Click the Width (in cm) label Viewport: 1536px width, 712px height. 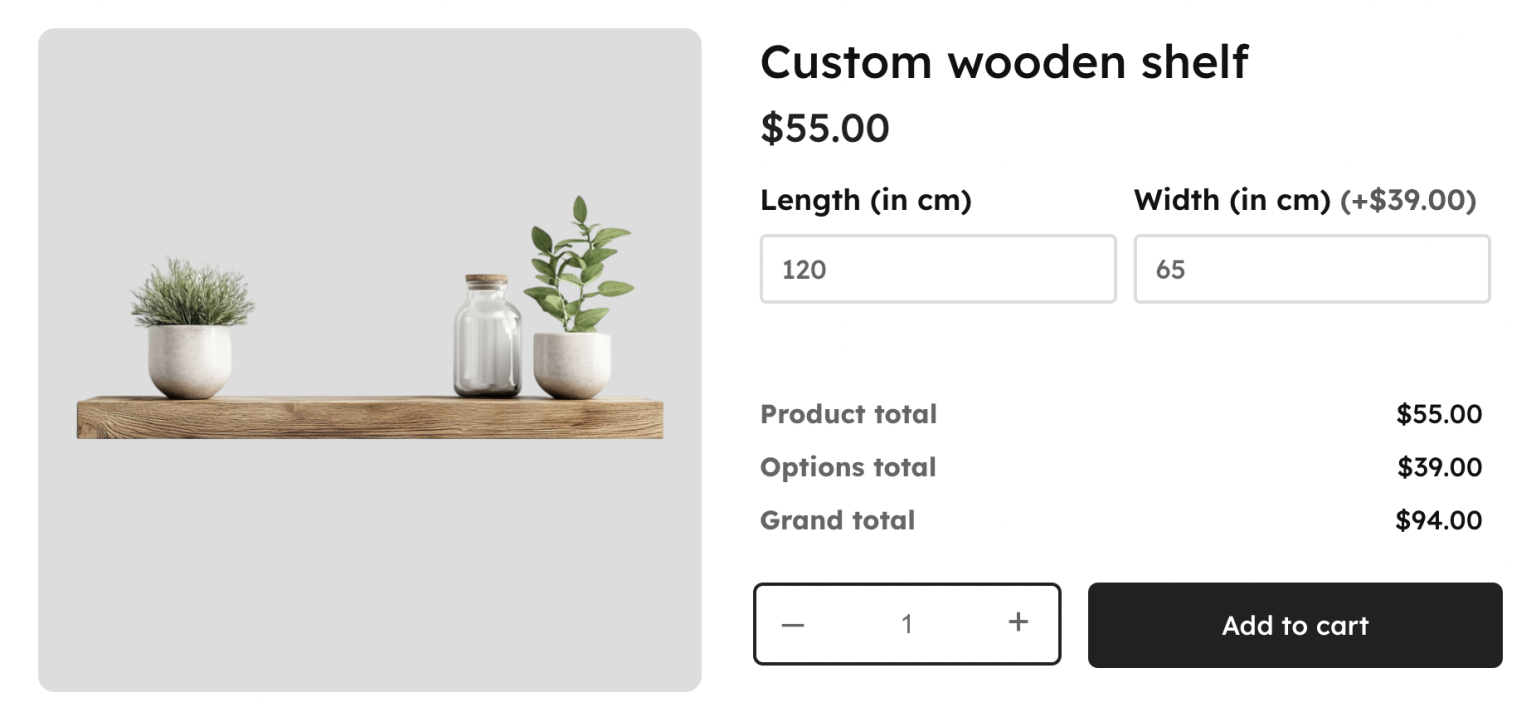click(1232, 200)
